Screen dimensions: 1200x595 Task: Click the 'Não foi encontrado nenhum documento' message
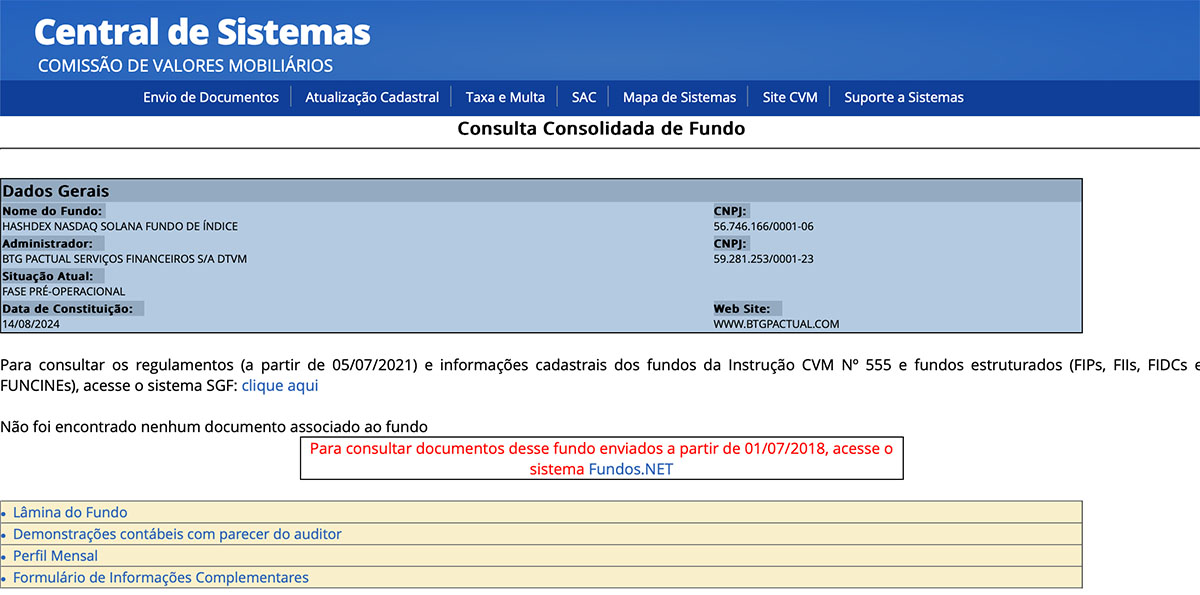214,427
